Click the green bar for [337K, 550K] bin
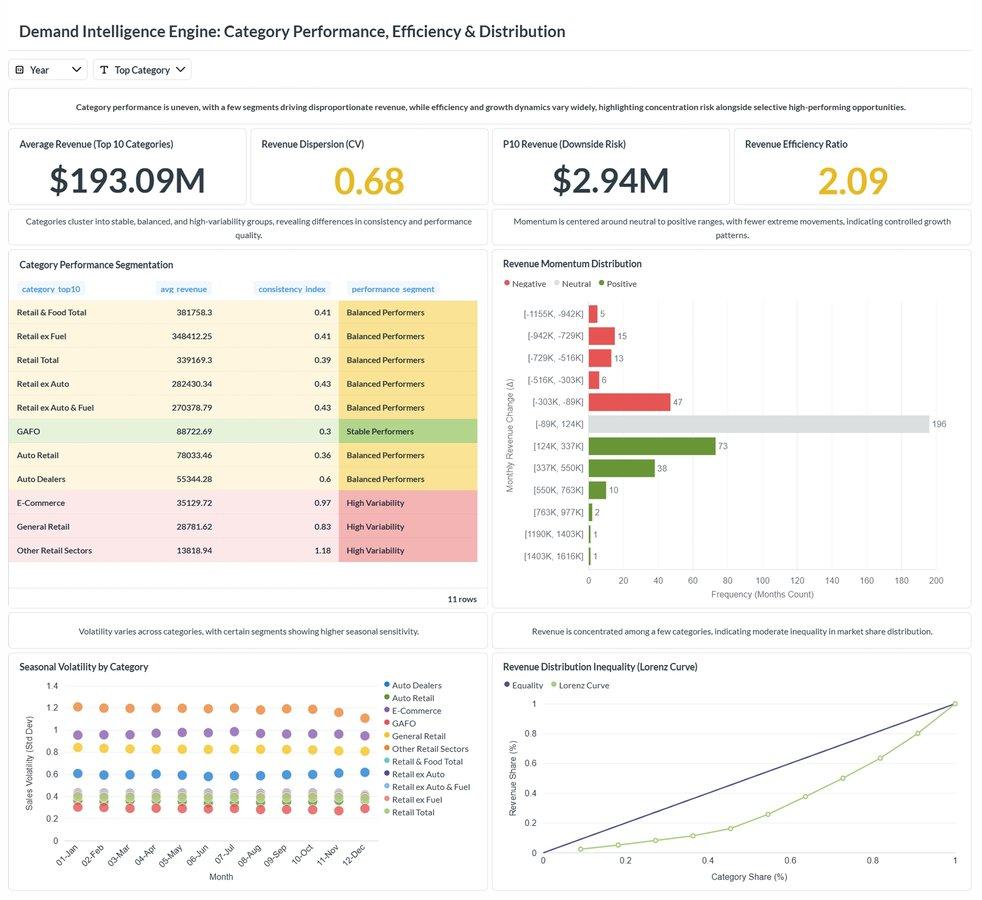 click(x=621, y=468)
